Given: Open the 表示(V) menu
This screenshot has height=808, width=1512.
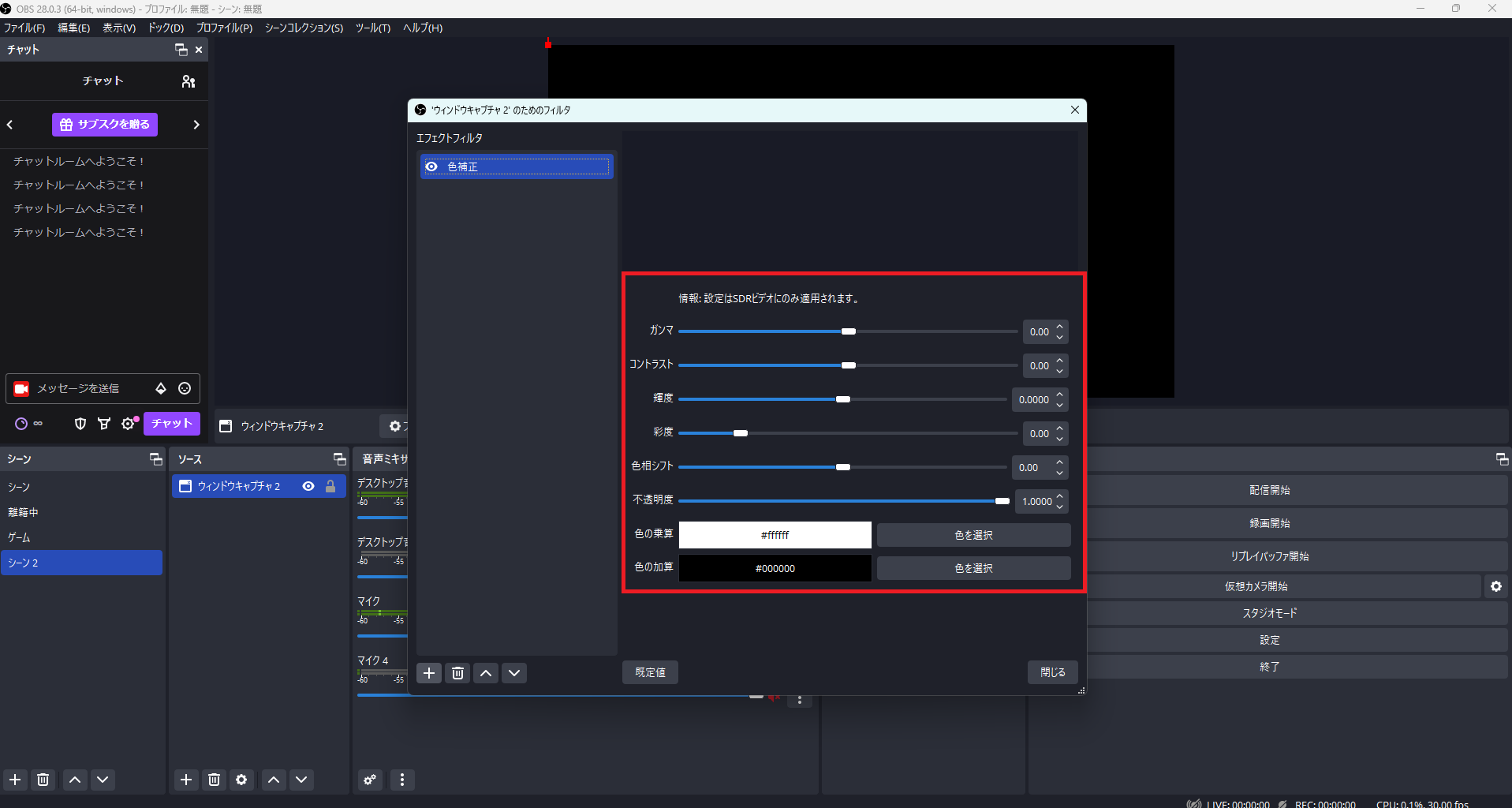Looking at the screenshot, I should (119, 28).
